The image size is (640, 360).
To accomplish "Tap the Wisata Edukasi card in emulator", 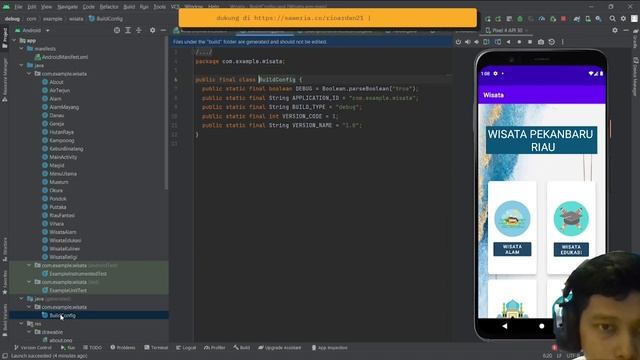I will click(x=571, y=227).
